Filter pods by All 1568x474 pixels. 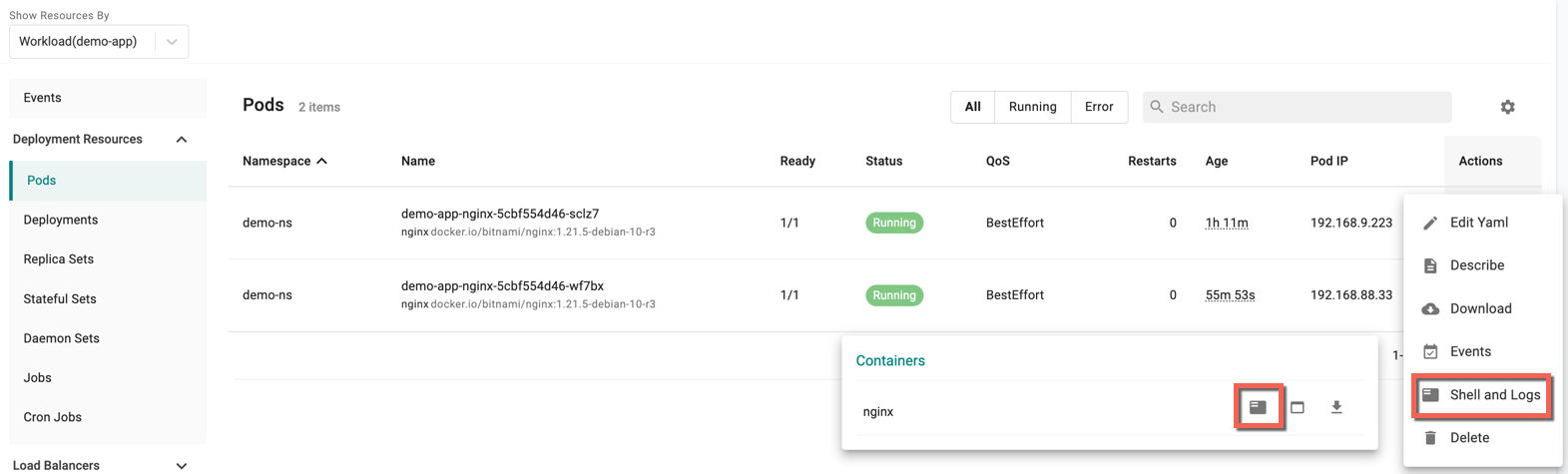pos(973,107)
